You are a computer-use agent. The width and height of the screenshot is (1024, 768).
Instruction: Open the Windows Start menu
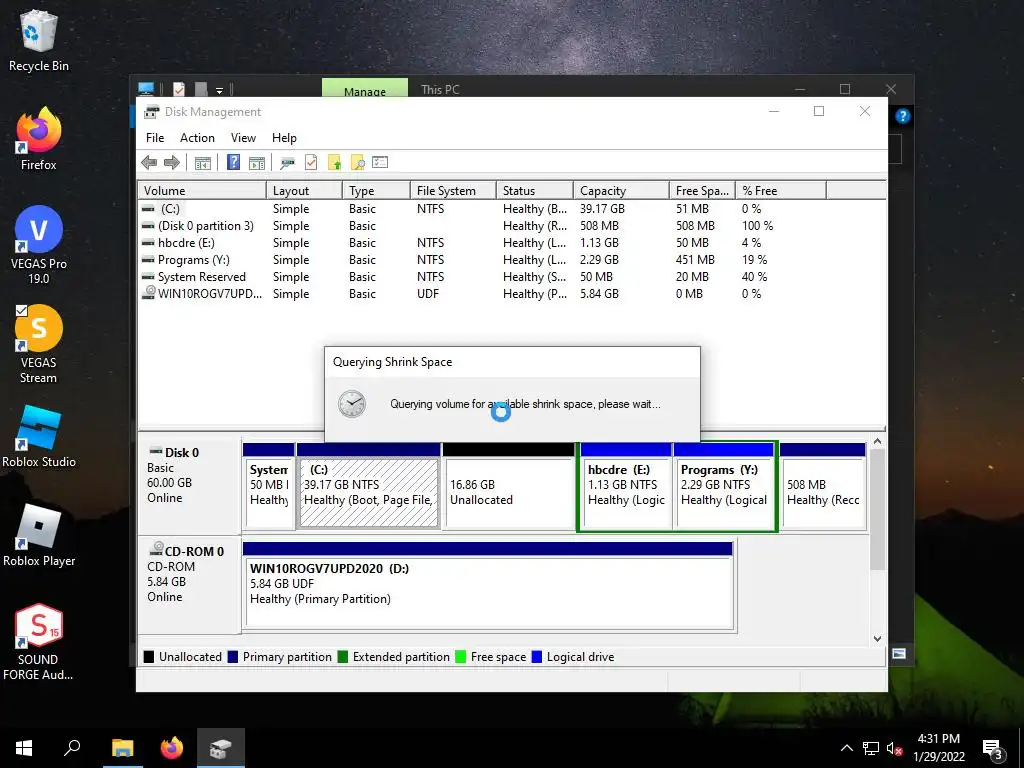(24, 748)
